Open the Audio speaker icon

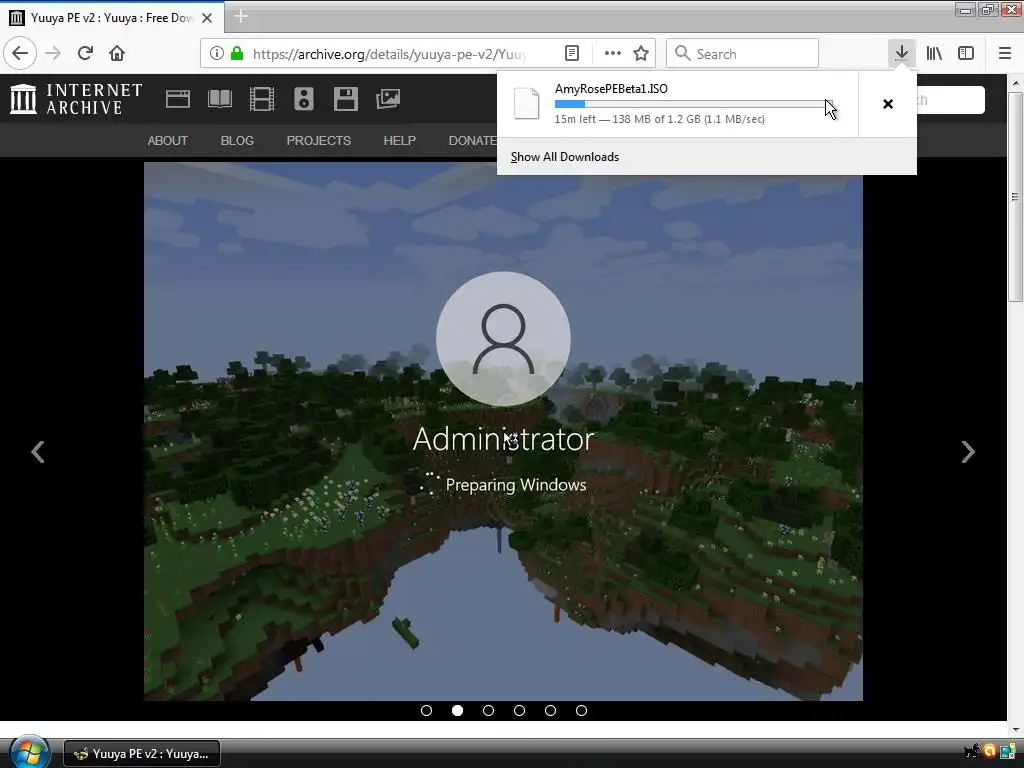pos(304,99)
